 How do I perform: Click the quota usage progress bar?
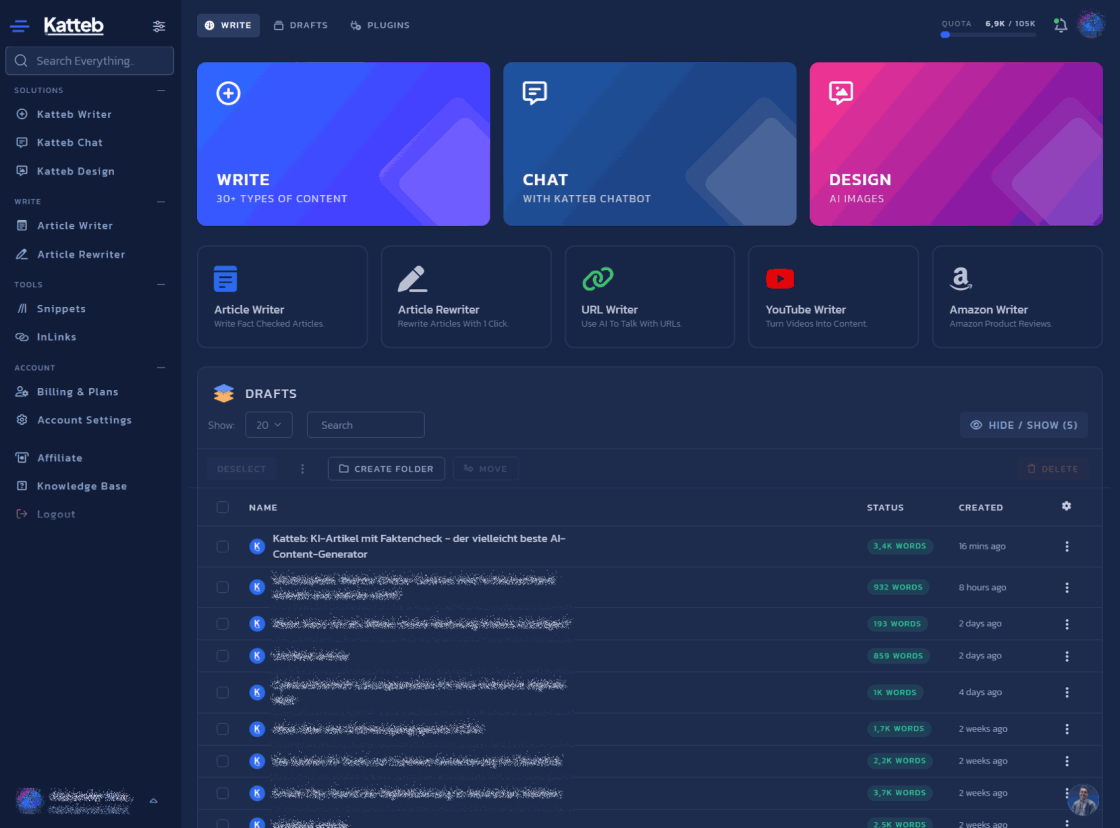[988, 35]
